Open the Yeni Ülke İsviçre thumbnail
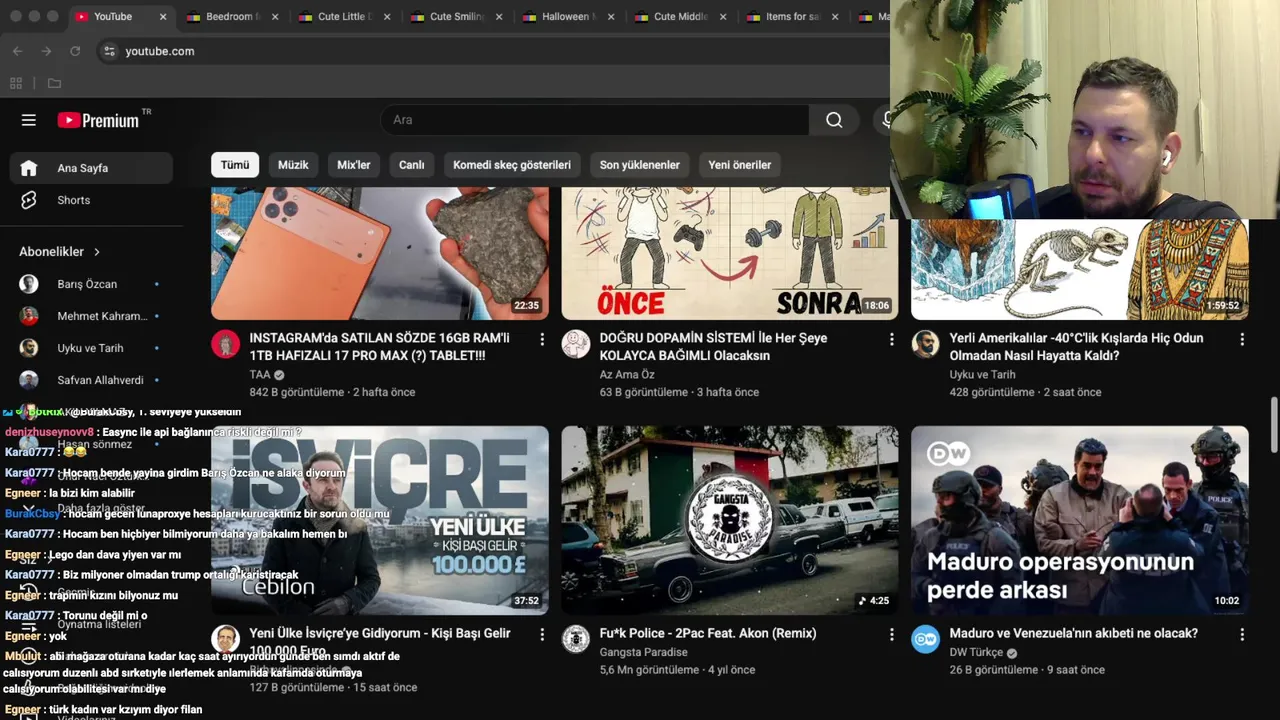Viewport: 1280px width, 720px height. pyautogui.click(x=380, y=520)
